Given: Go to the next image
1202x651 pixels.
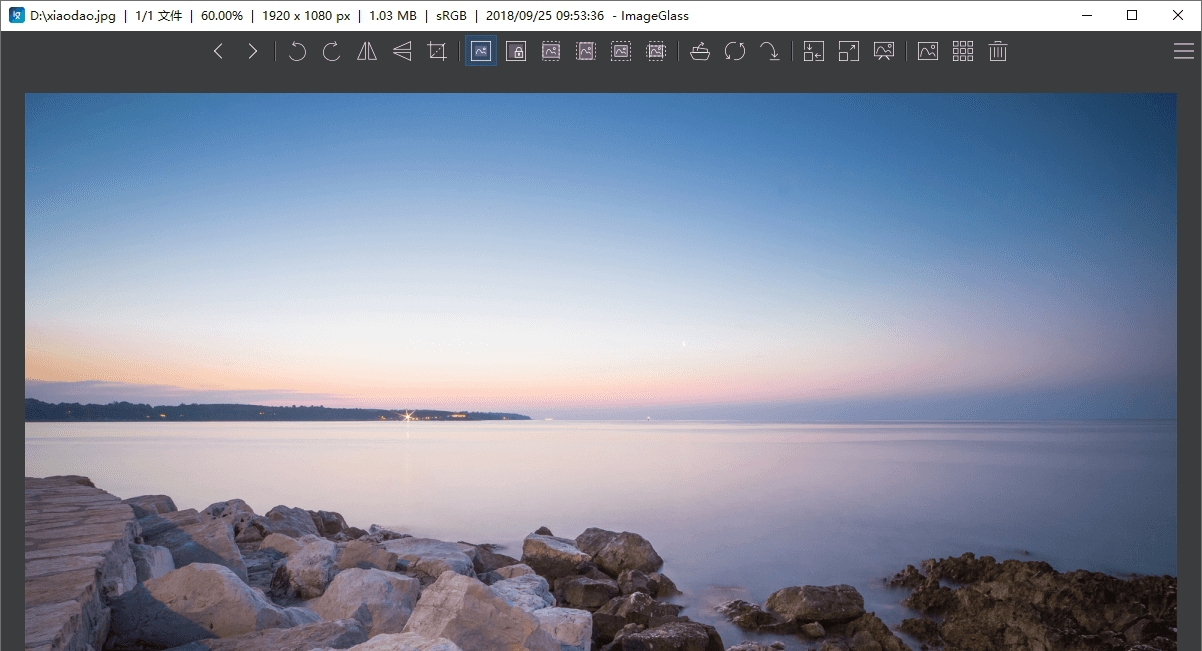Looking at the screenshot, I should pos(252,51).
